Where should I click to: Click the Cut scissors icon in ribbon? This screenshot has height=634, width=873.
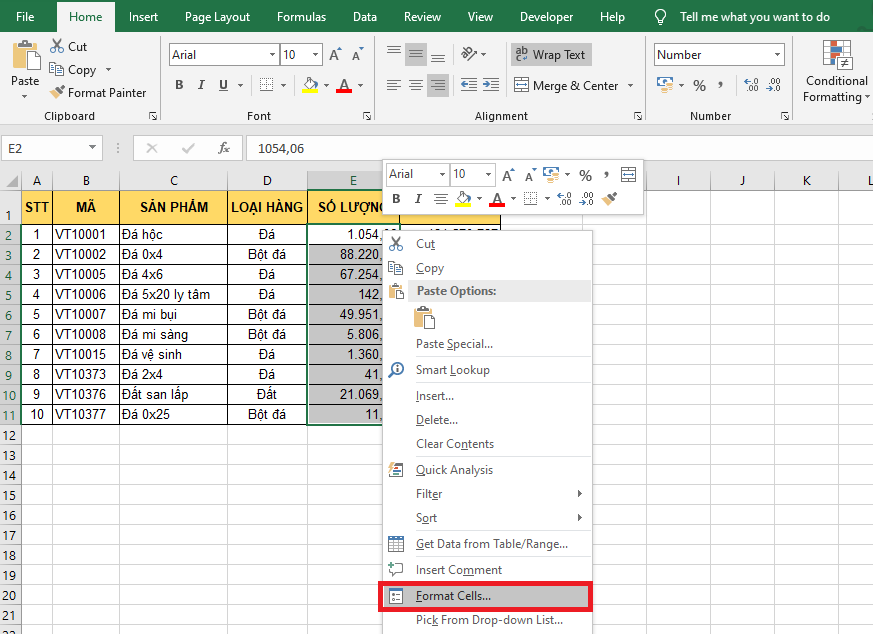click(57, 47)
